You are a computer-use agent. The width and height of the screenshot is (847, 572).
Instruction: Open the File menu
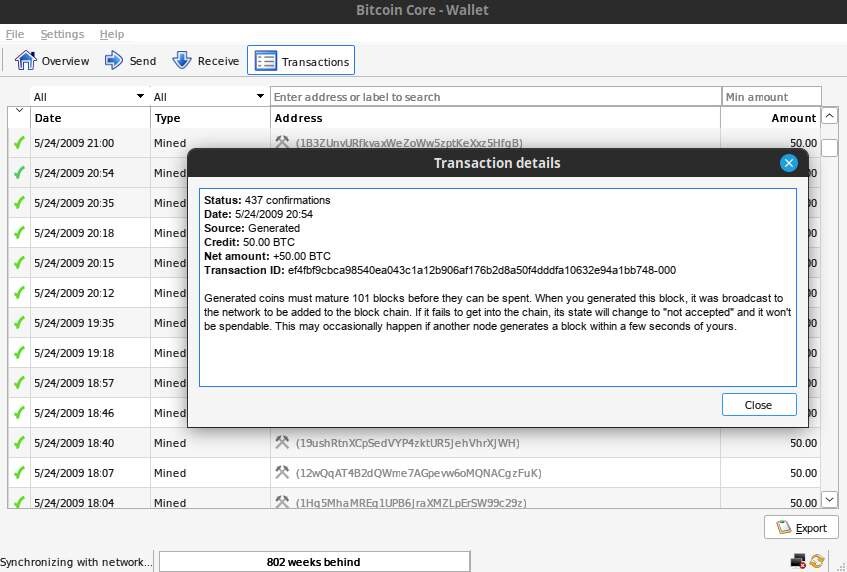15,34
